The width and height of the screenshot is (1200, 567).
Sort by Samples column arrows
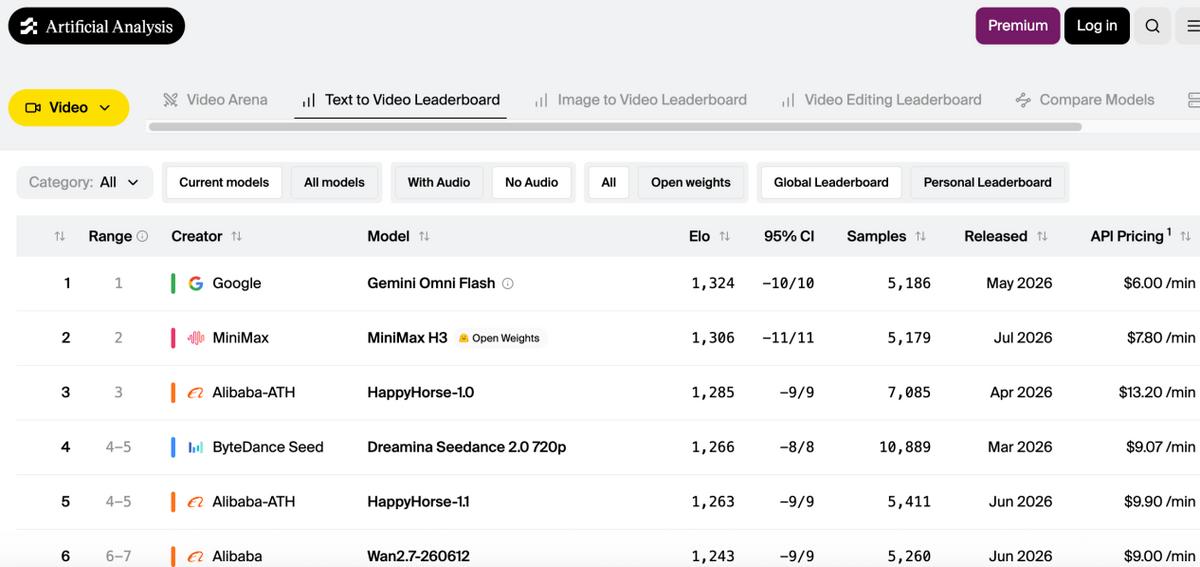pos(920,237)
